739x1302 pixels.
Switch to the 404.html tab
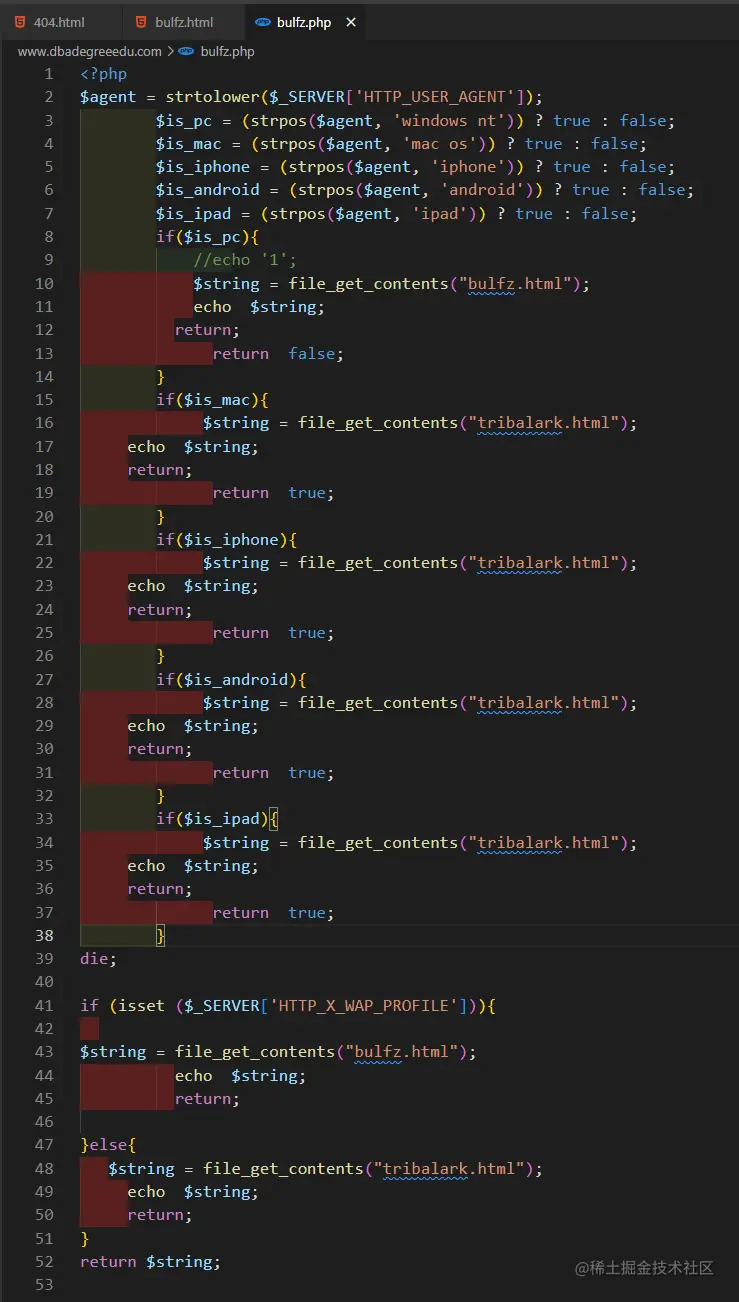click(x=59, y=22)
